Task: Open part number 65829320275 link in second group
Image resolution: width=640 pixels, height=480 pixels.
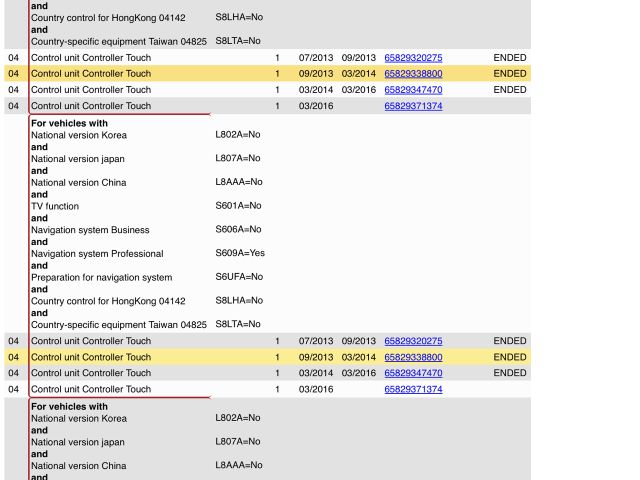Action: [x=413, y=341]
